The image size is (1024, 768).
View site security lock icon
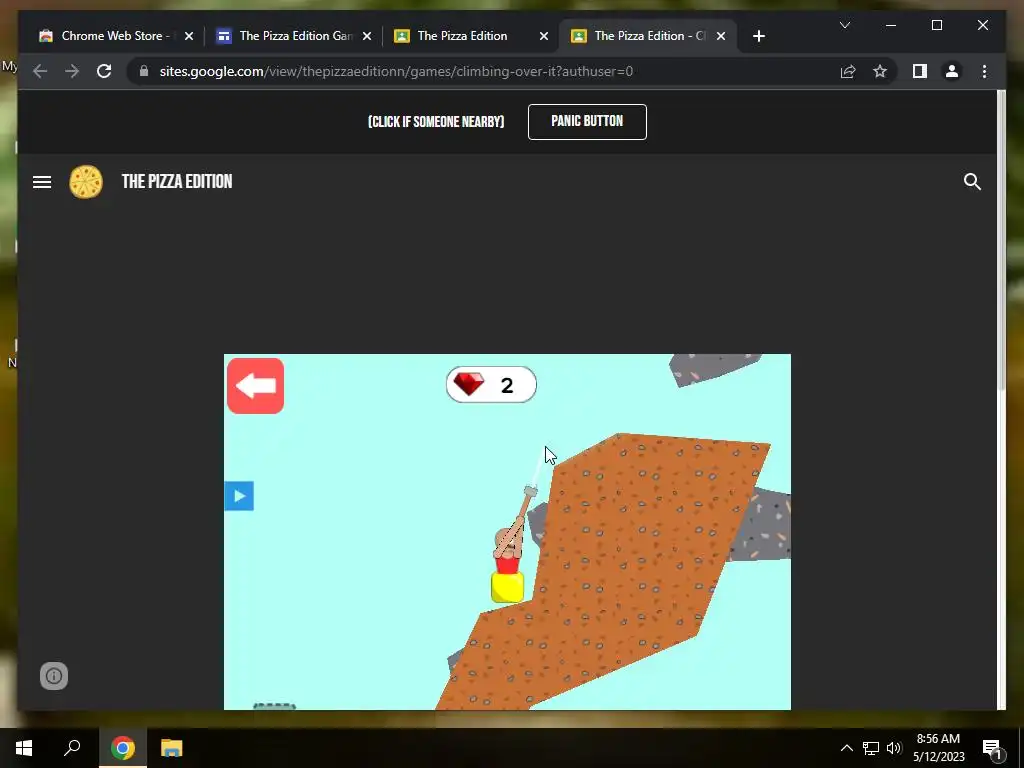point(144,71)
